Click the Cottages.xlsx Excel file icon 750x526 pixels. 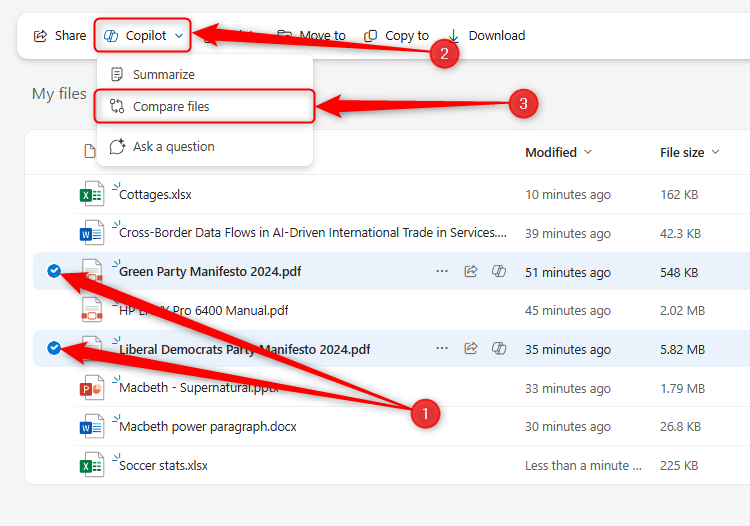click(92, 195)
